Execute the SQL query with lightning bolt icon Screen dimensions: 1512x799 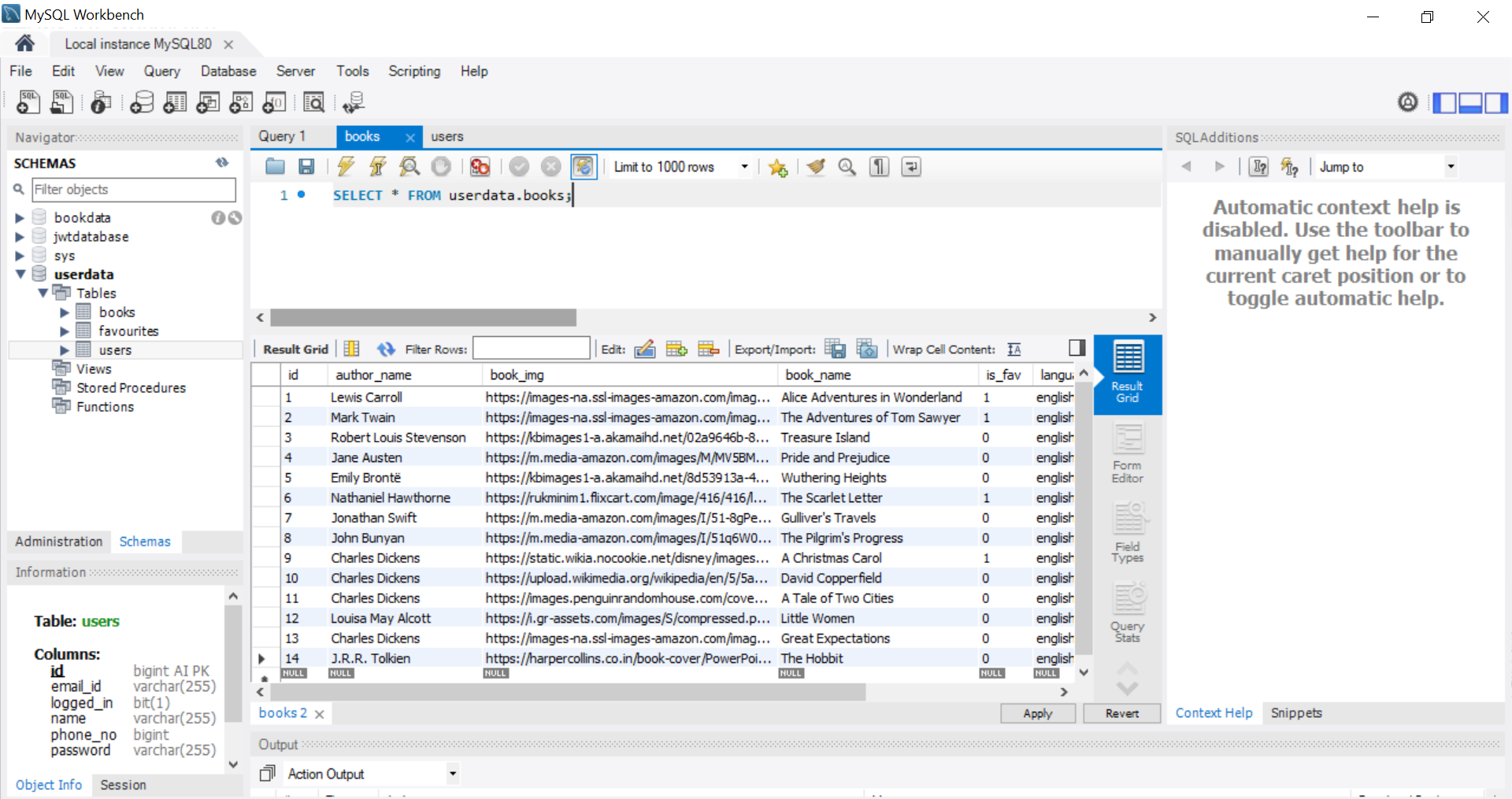[x=346, y=166]
